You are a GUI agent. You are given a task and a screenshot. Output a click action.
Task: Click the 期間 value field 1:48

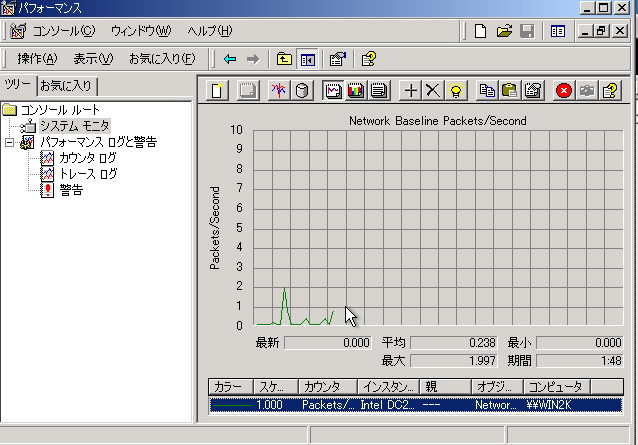coord(579,361)
